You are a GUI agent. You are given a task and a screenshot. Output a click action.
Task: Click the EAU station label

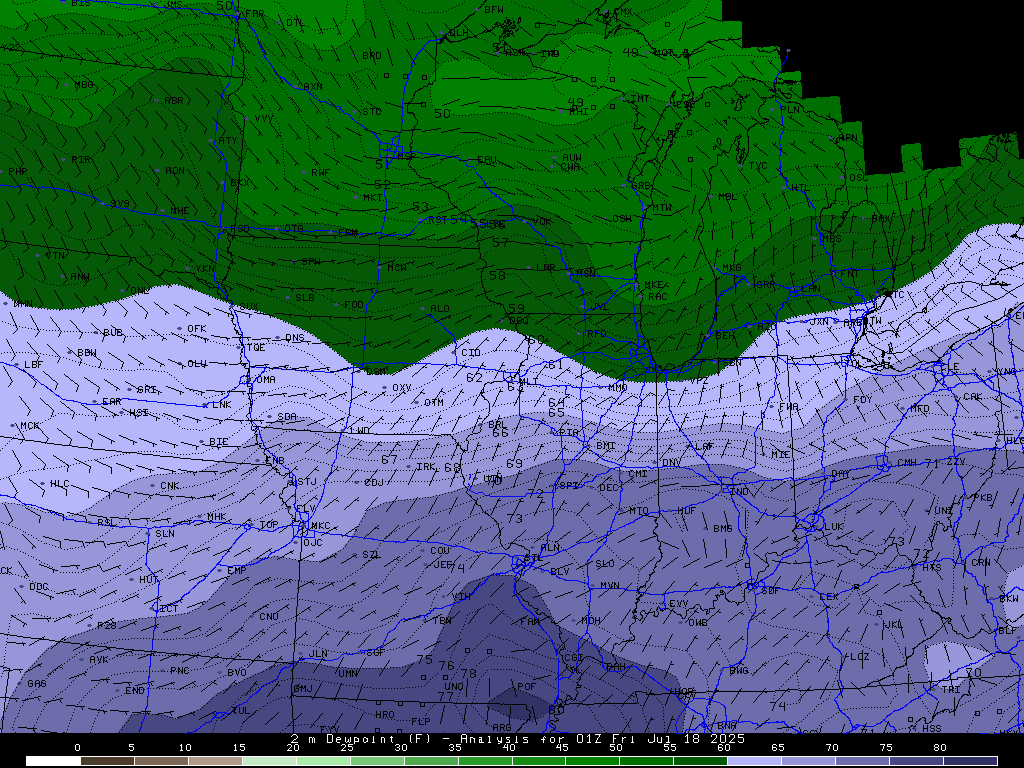(x=487, y=160)
